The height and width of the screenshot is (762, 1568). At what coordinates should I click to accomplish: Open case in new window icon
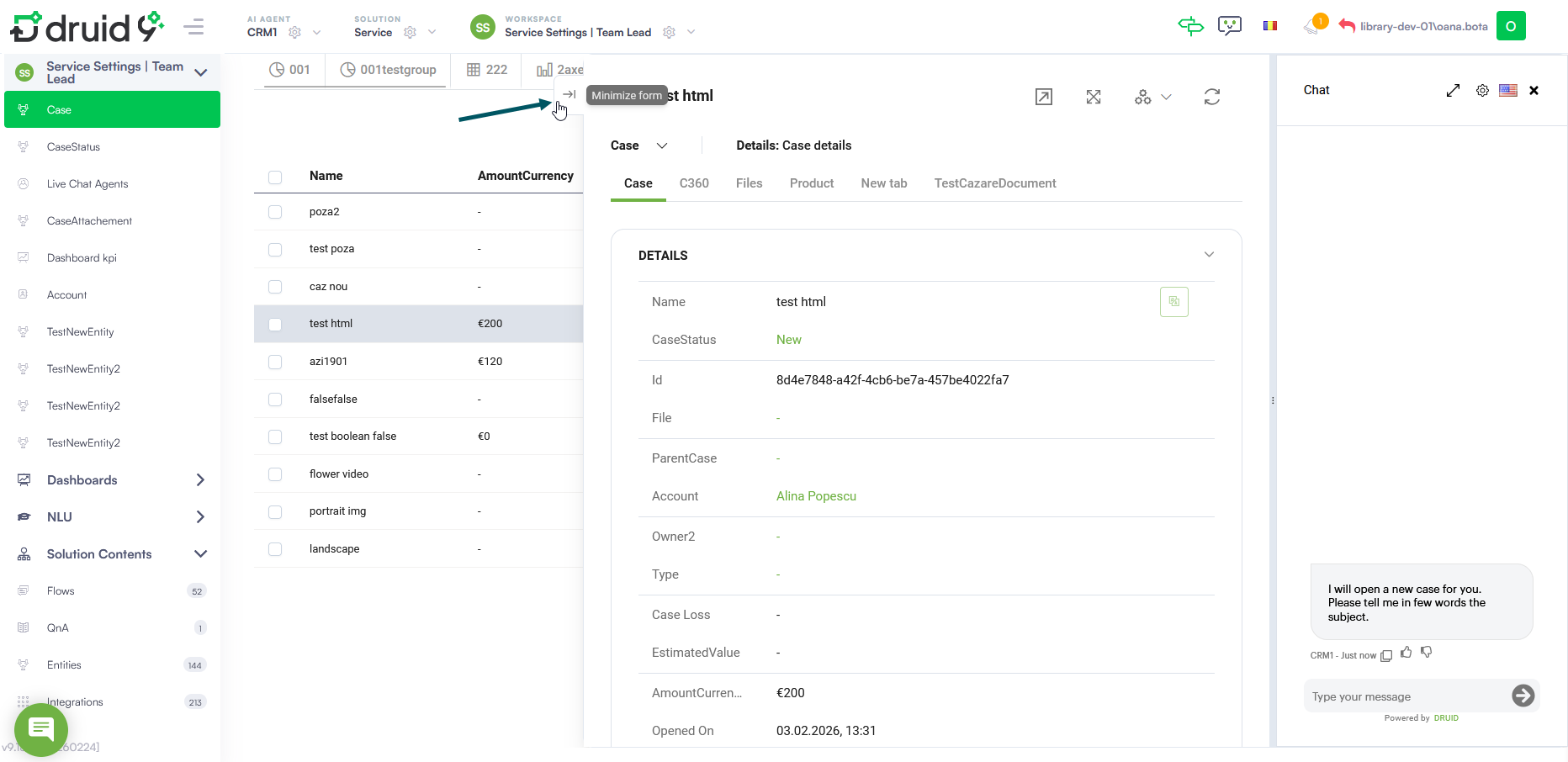(x=1043, y=97)
